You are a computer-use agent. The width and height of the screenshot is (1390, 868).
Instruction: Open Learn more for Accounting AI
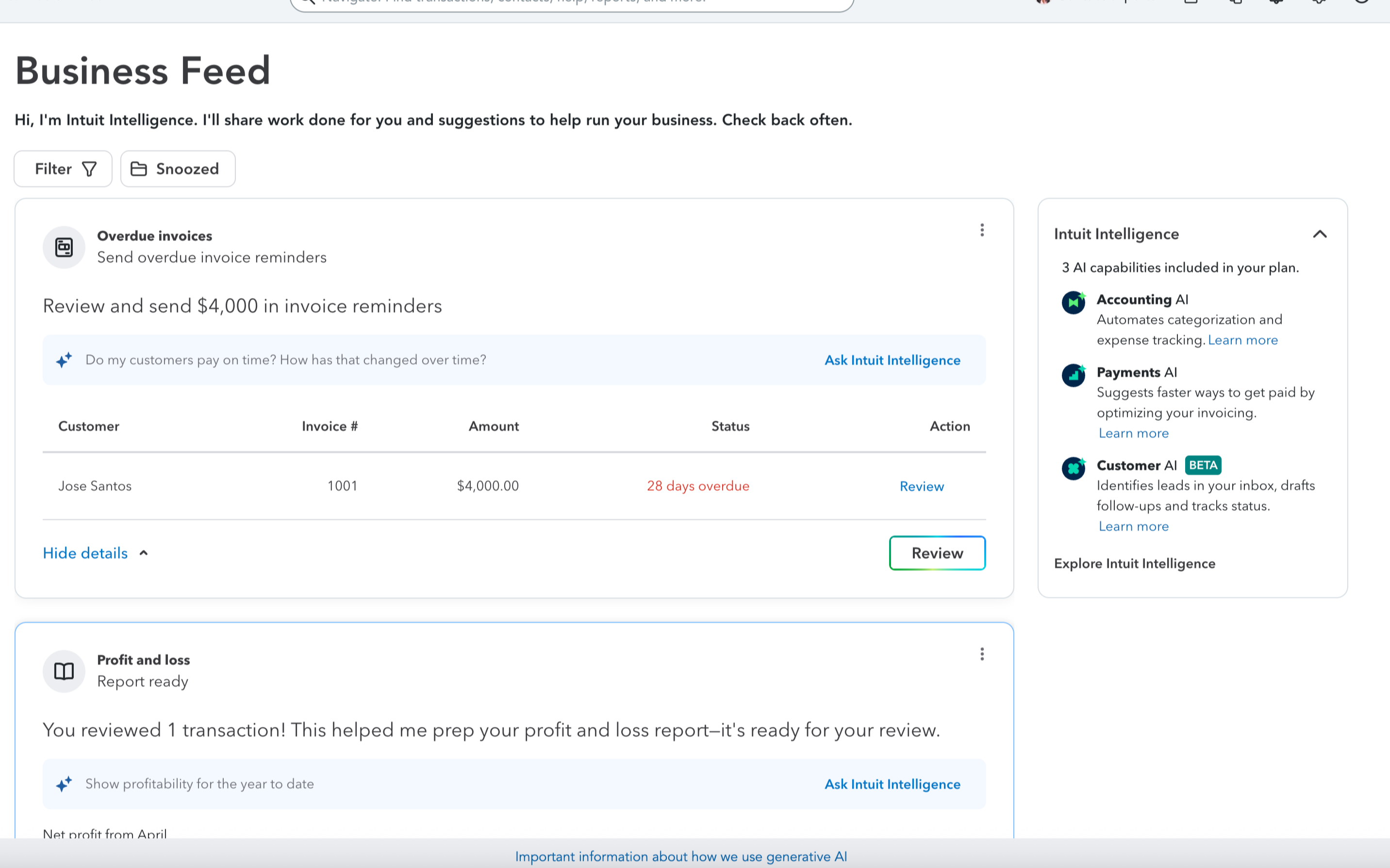[1242, 340]
